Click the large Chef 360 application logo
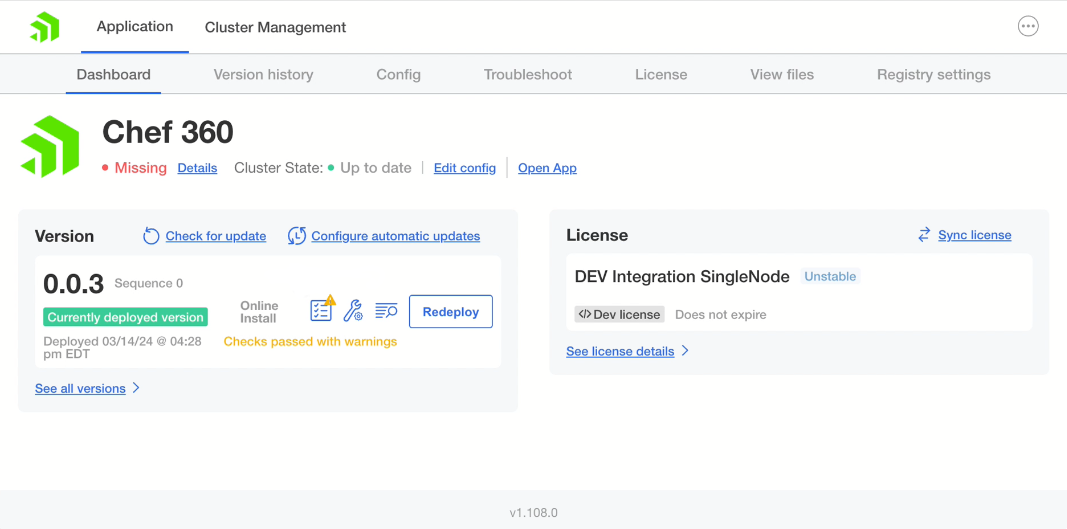This screenshot has width=1067, height=529. pos(50,146)
